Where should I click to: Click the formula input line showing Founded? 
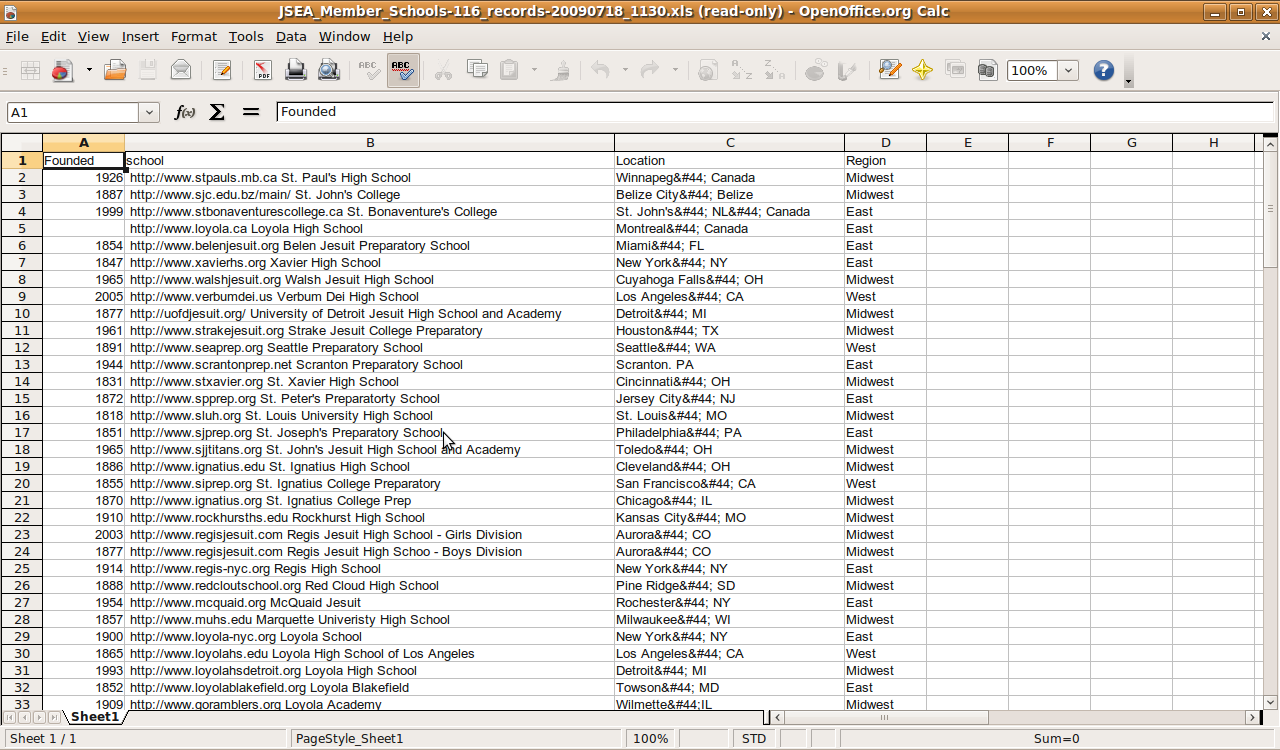click(775, 112)
